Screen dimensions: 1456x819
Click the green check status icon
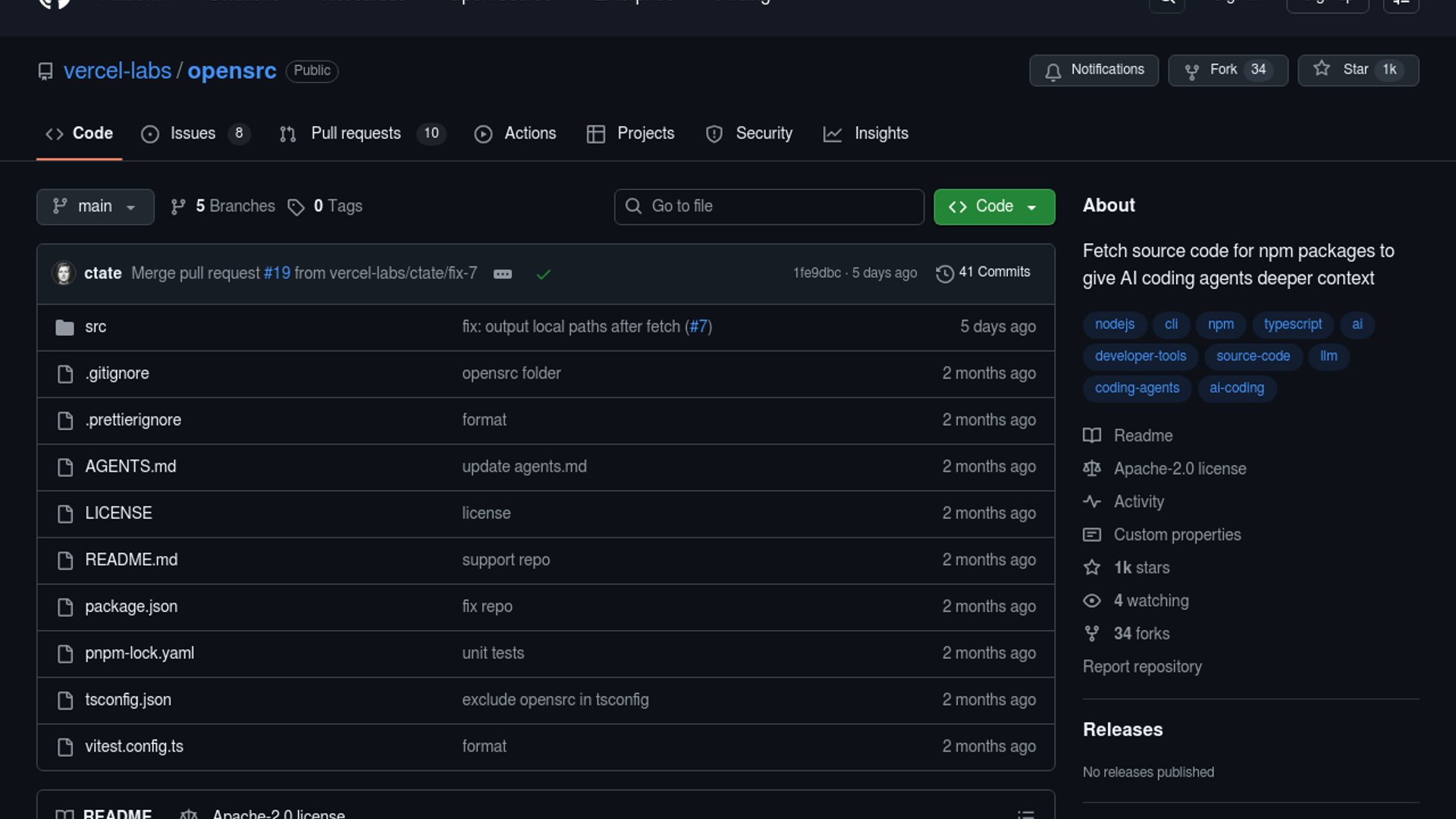[543, 274]
